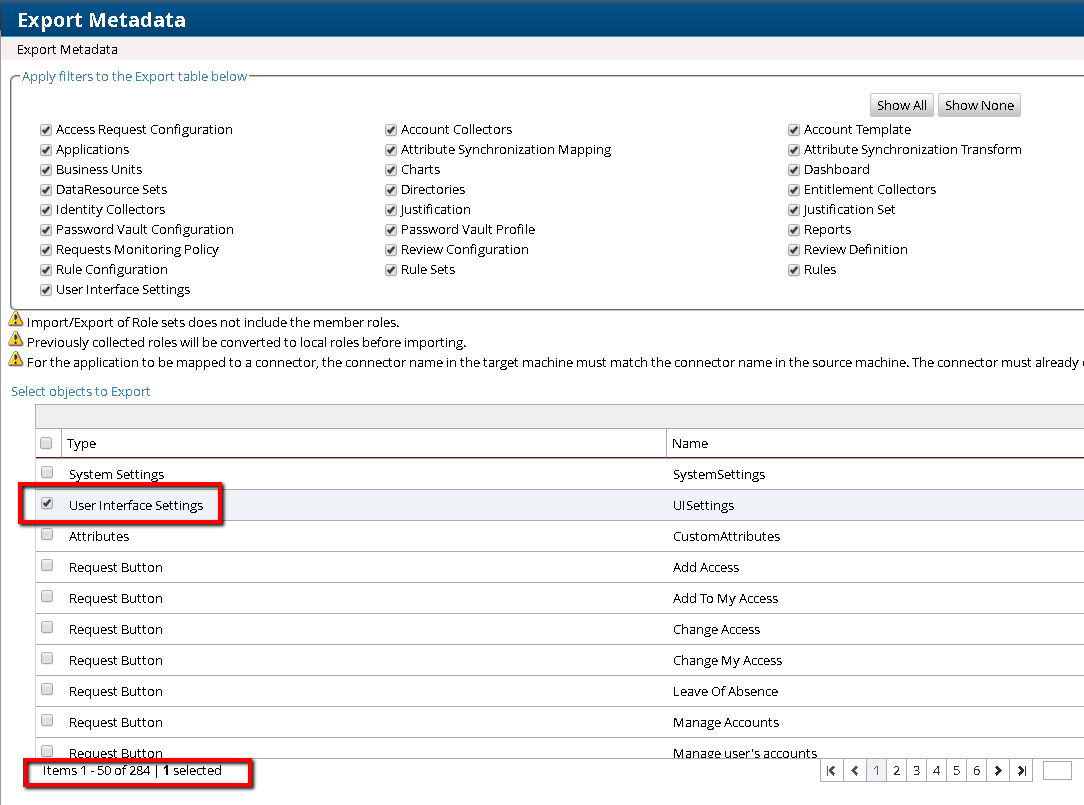Click warning icon beside connector mapping message
This screenshot has height=805, width=1084.
[x=16, y=360]
